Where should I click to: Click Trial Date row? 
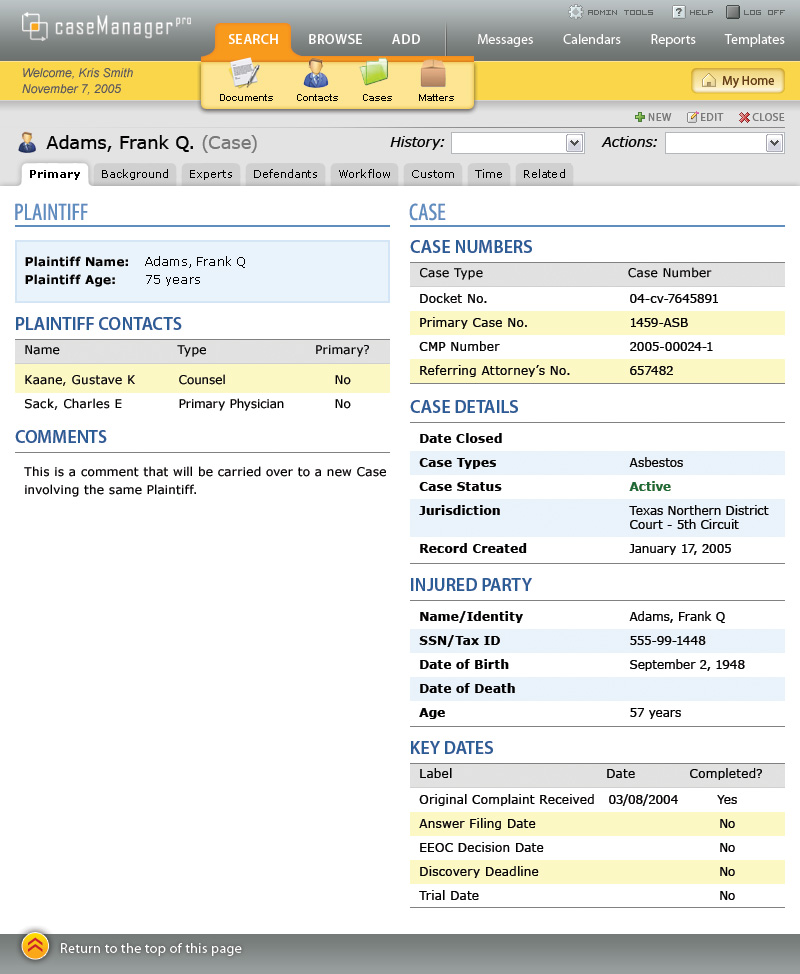pos(597,896)
